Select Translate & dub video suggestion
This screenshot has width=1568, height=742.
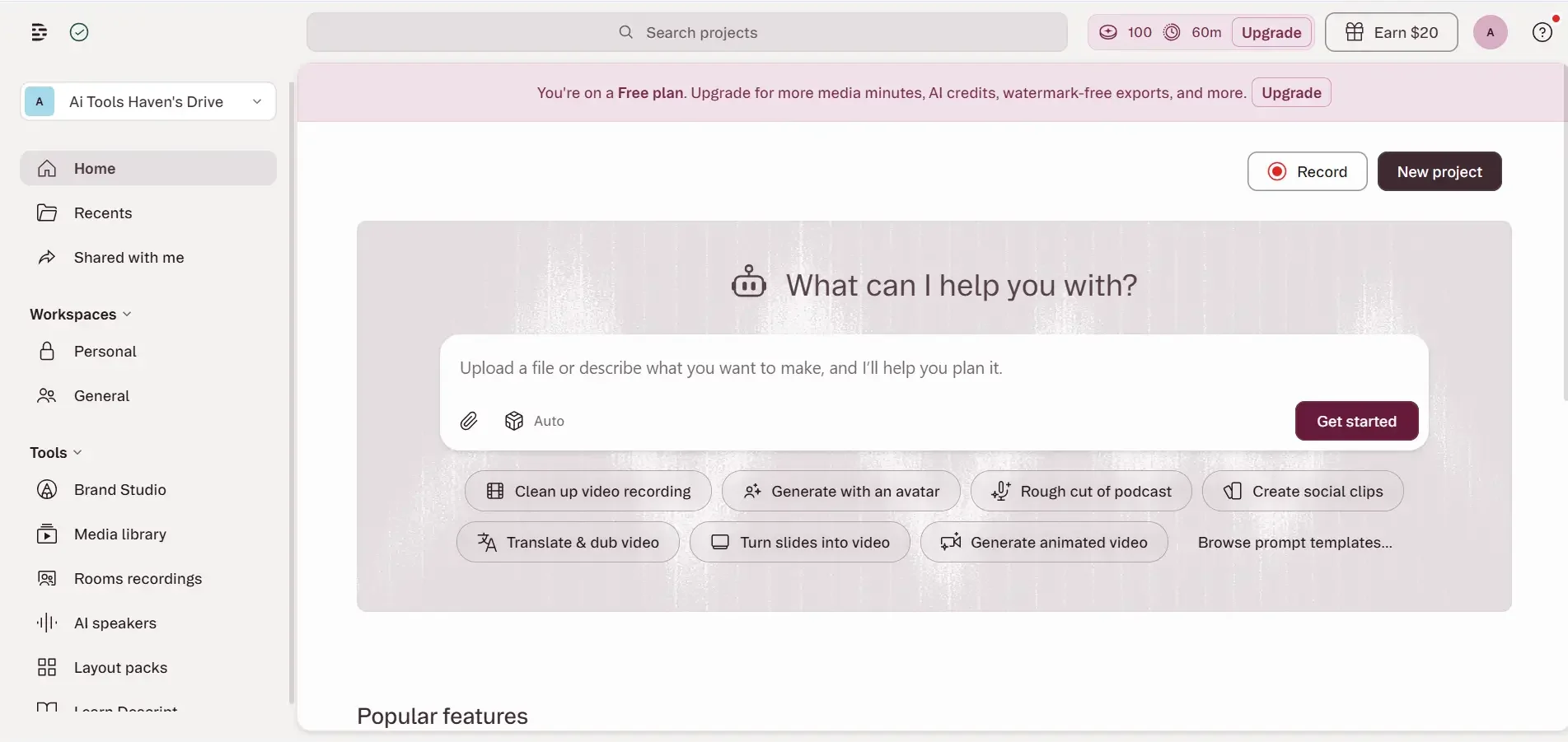568,542
